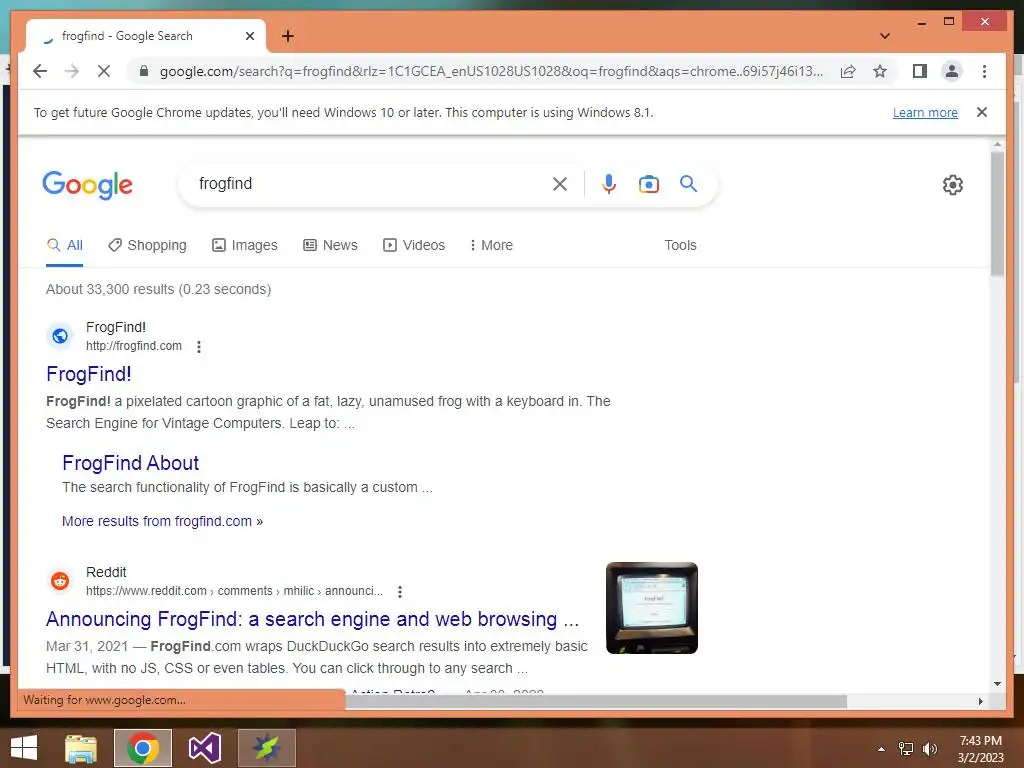Image resolution: width=1024 pixels, height=768 pixels.
Task: Go to the Google homepage logo
Action: [88, 185]
